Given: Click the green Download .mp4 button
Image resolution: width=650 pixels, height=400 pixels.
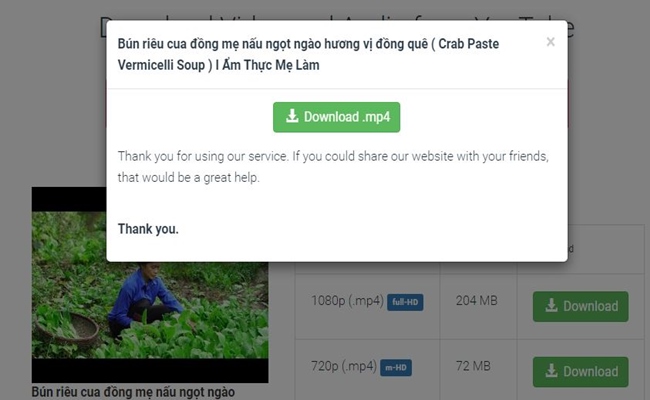Looking at the screenshot, I should pos(336,117).
